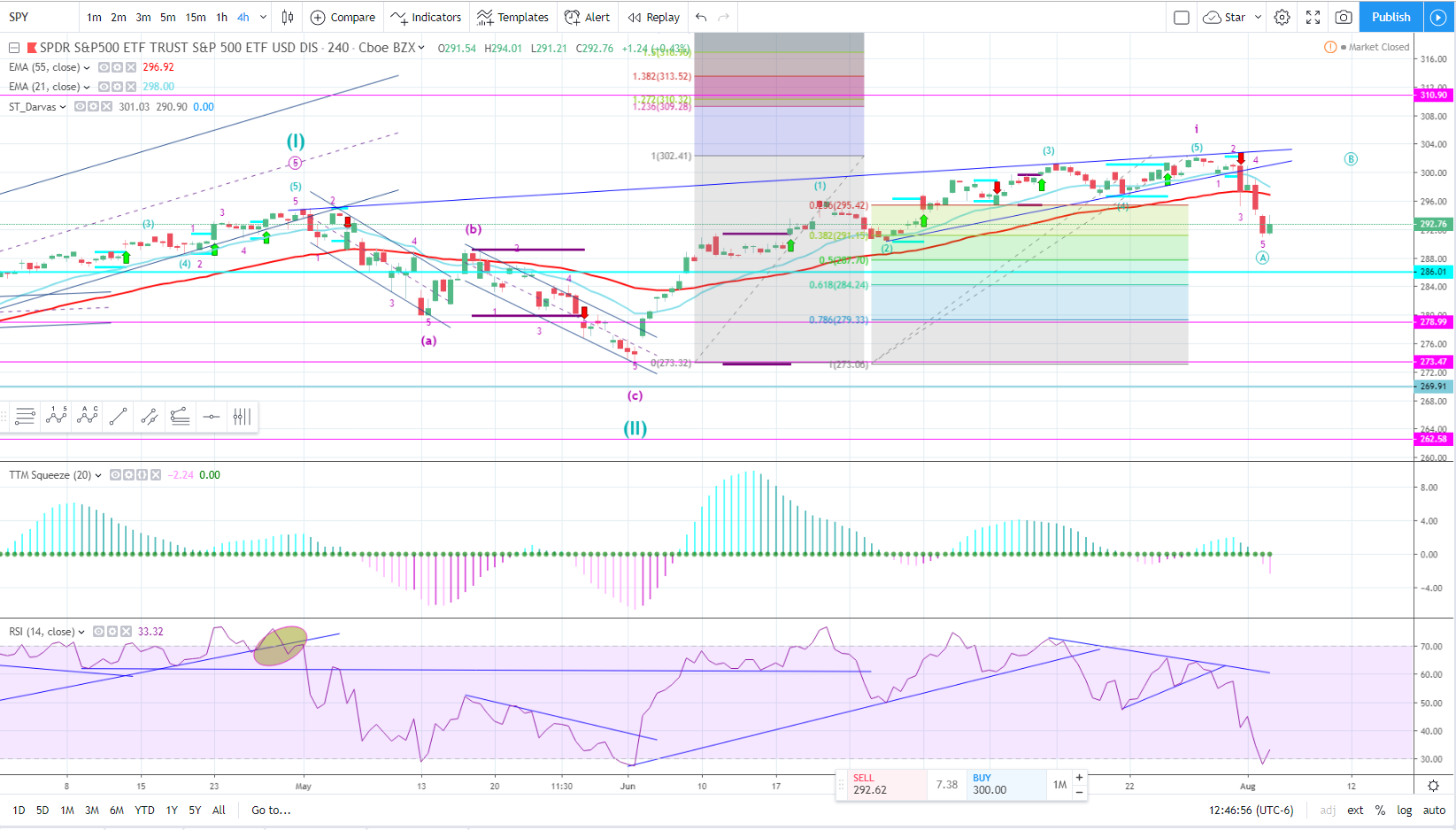Pick the Fibonacci retracement tool in the floating toolbar

click(26, 416)
